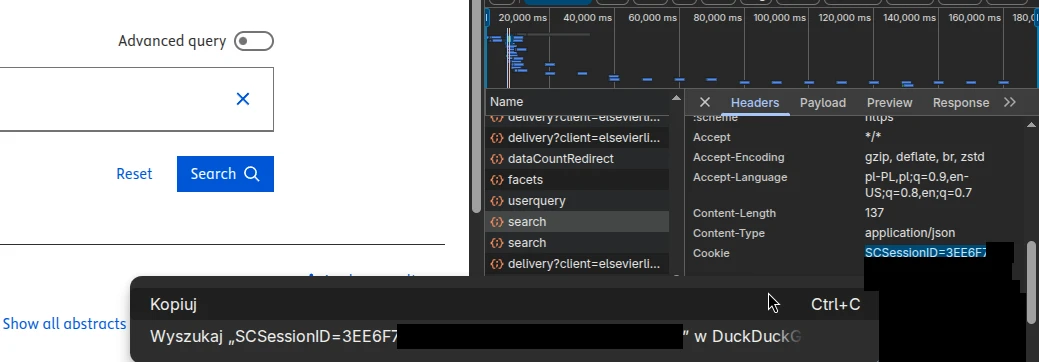Click Show all abstracts link
The width and height of the screenshot is (1039, 362).
click(x=64, y=324)
